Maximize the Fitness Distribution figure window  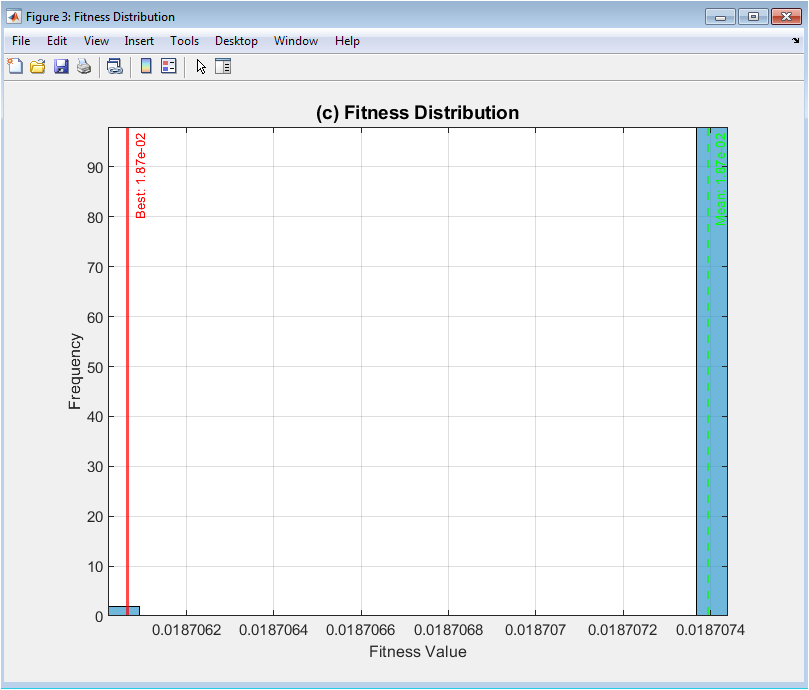[753, 16]
